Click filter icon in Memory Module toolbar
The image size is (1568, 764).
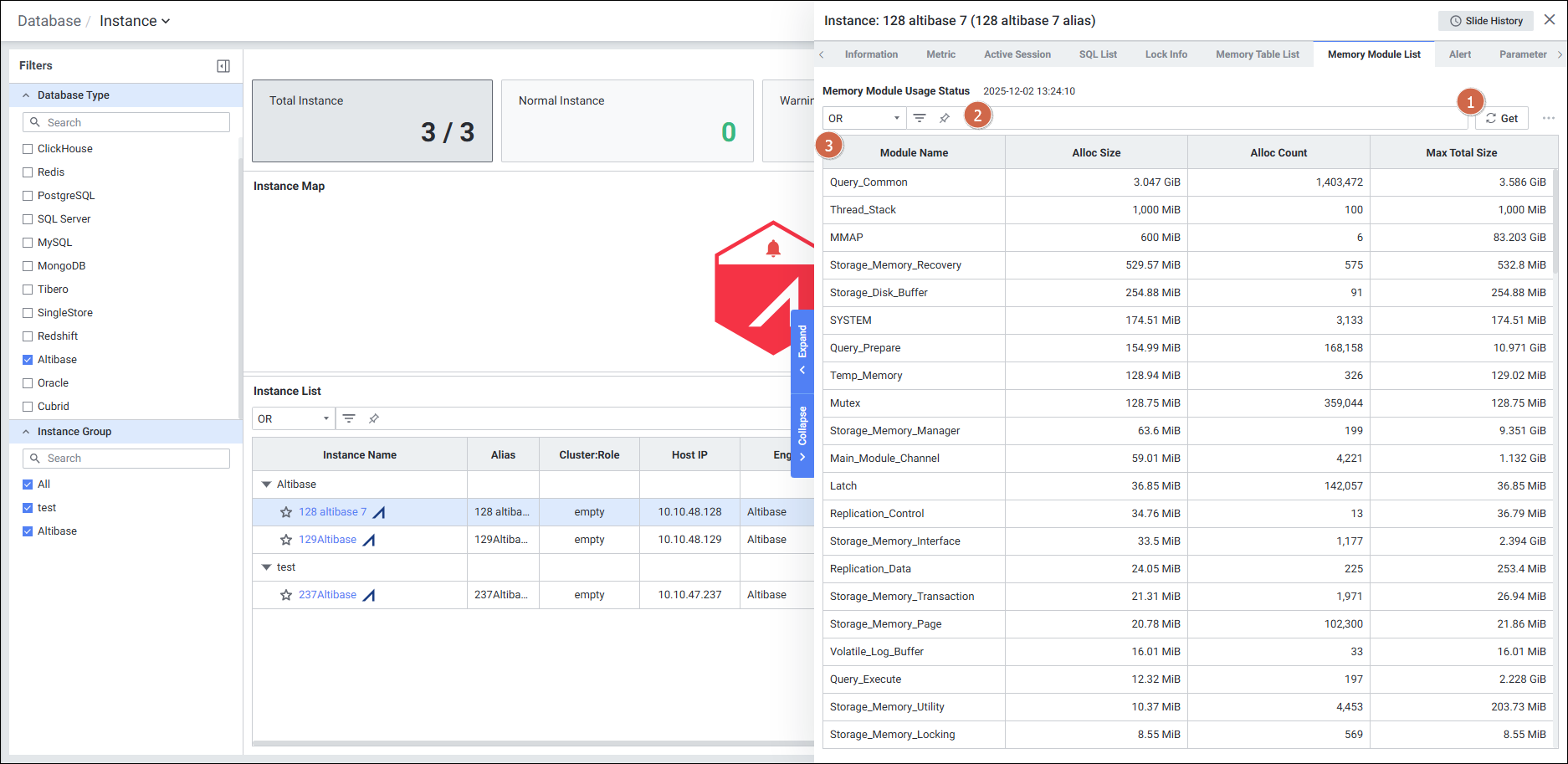coord(920,118)
